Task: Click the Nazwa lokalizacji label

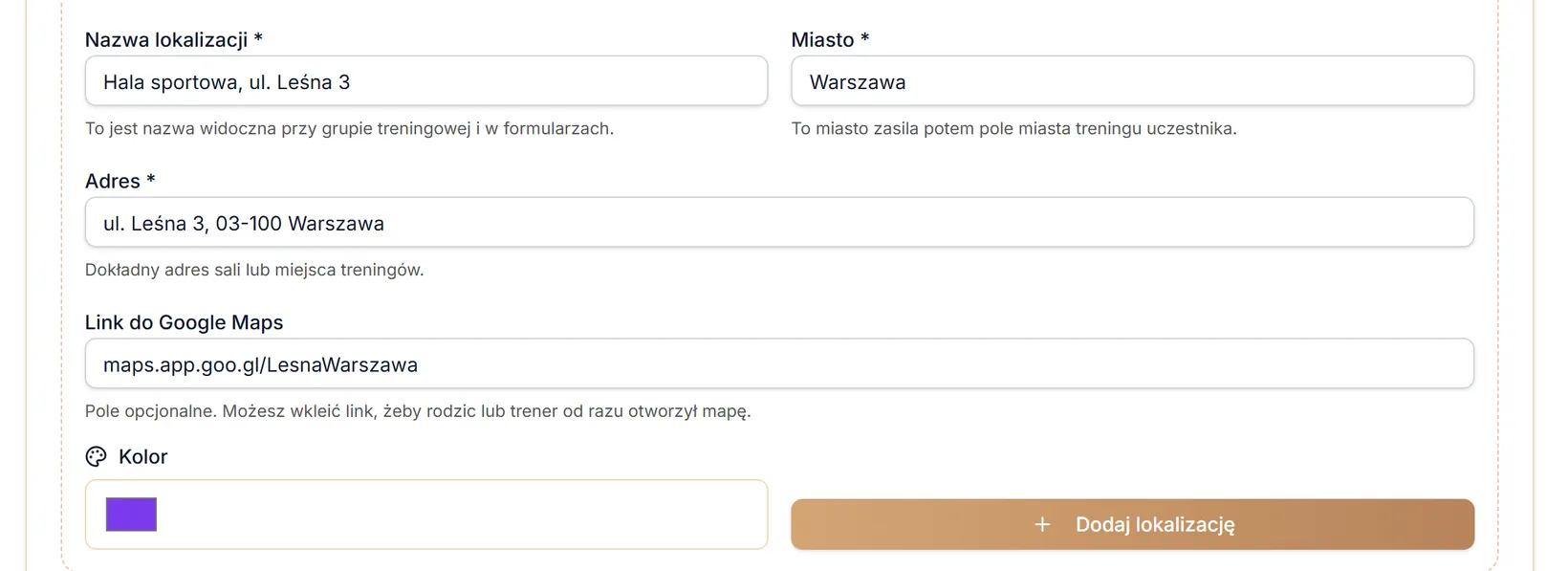Action: 166,39
